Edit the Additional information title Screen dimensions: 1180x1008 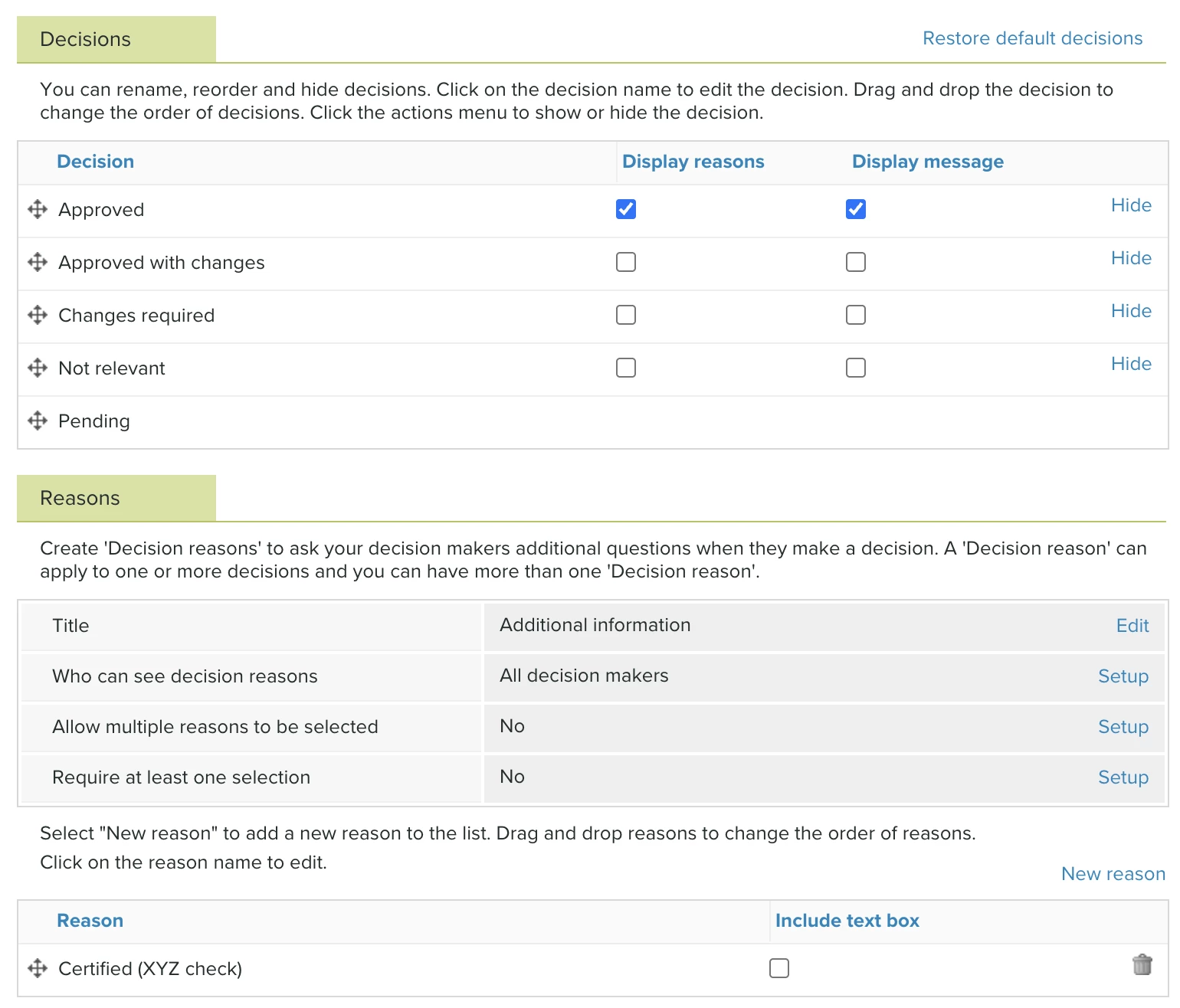click(1132, 626)
